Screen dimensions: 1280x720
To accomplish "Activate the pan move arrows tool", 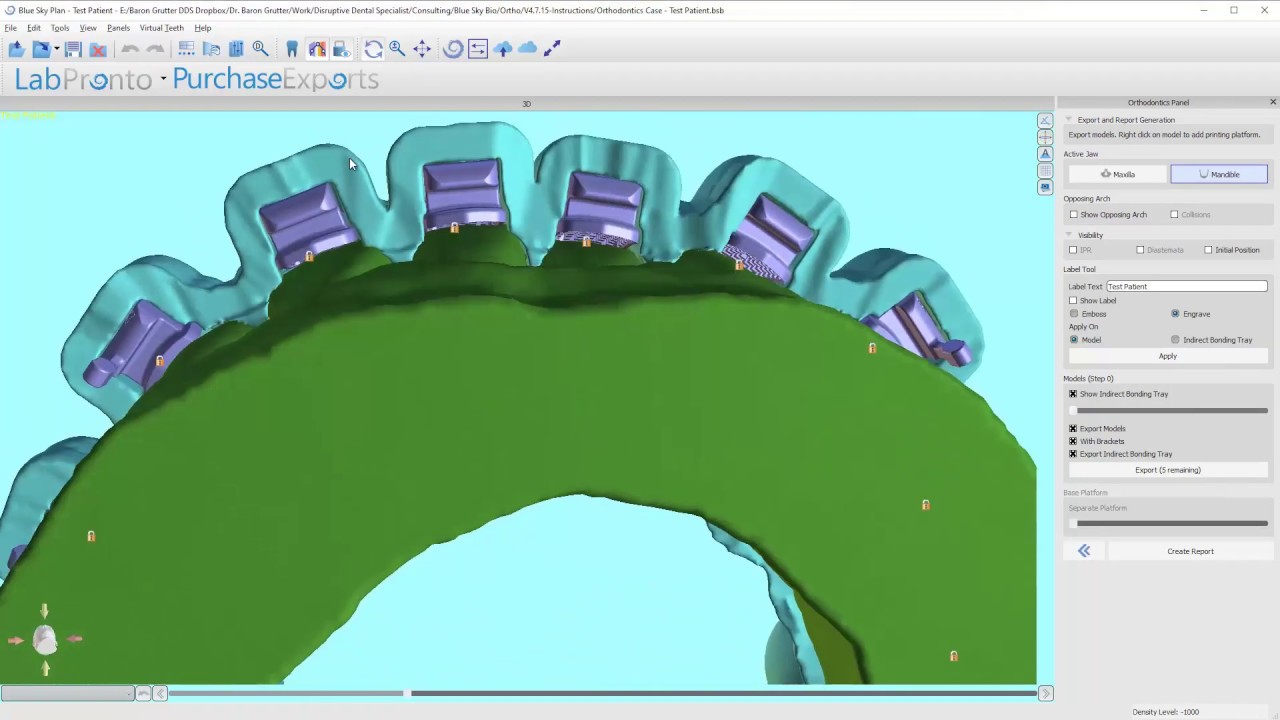I will [x=422, y=49].
